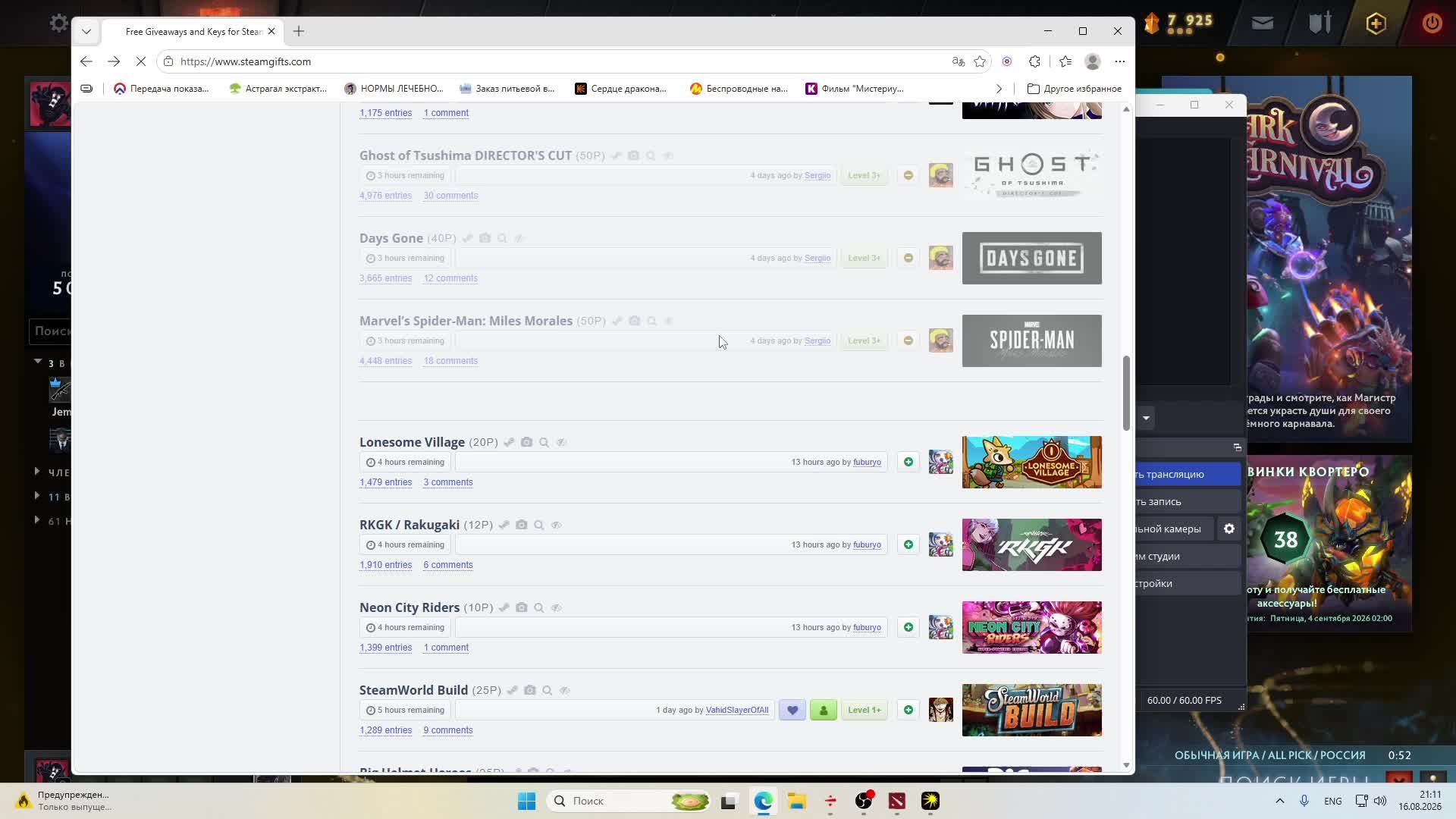Open Neon City Riders giveaway title

[409, 607]
